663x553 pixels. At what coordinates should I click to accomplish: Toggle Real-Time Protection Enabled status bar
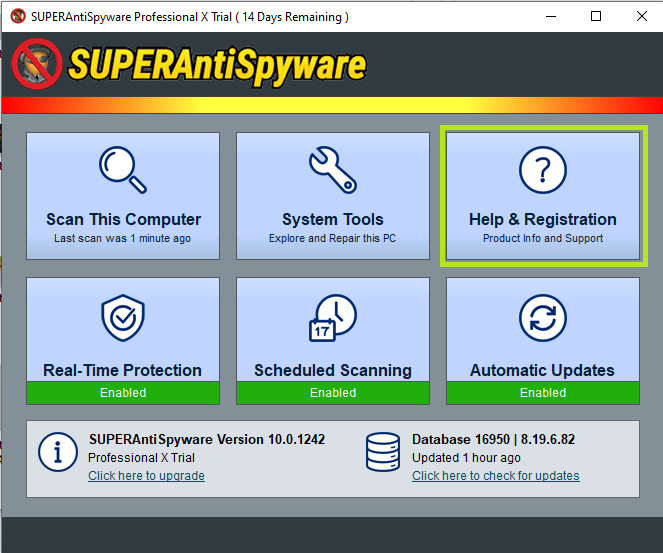[123, 393]
